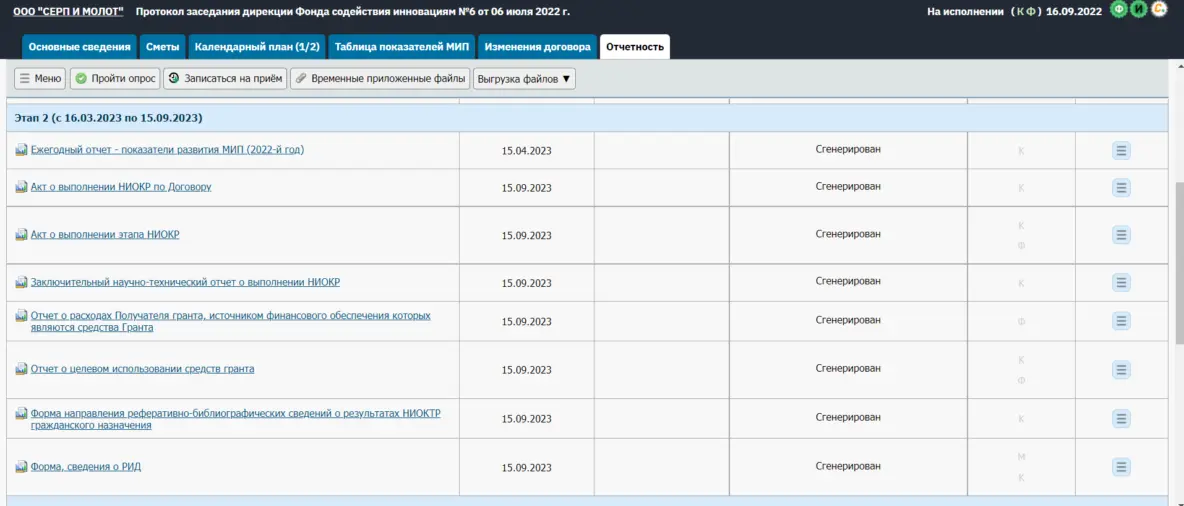Open row menu for Акт о выполнении НИОКР по Договору
This screenshot has width=1184, height=506.
click(1121, 187)
